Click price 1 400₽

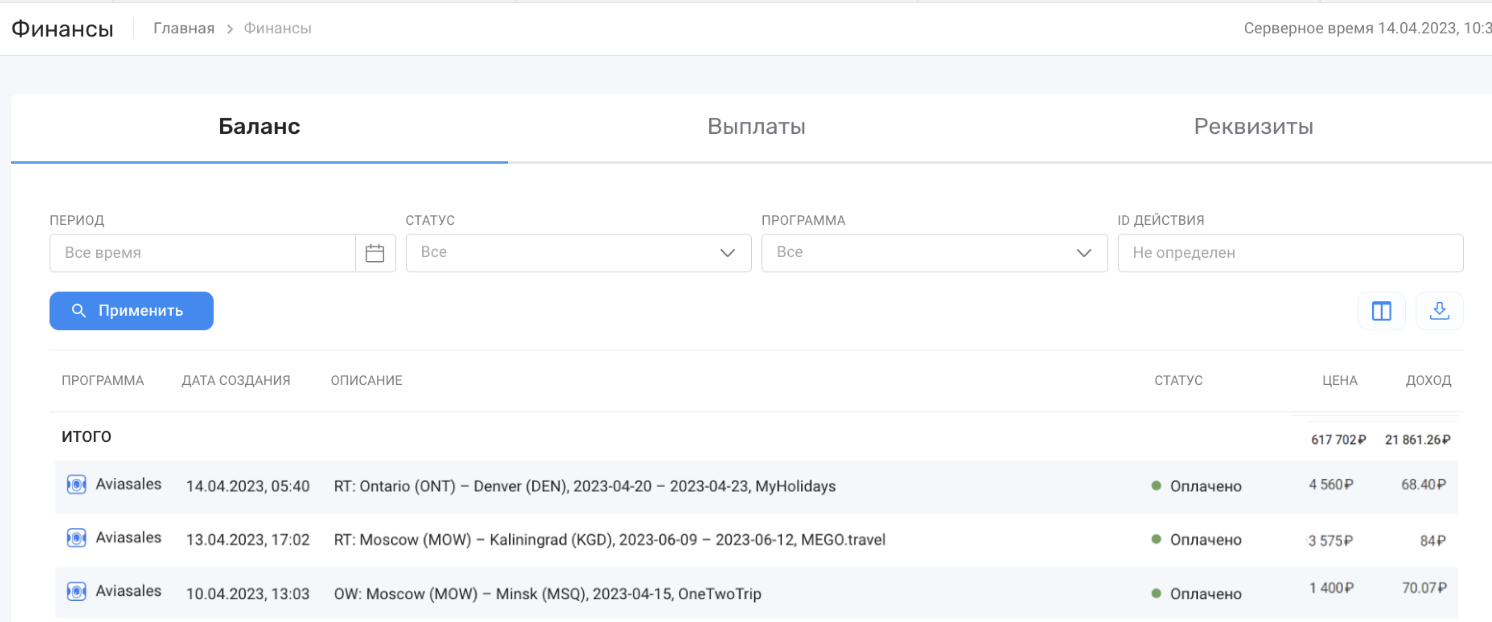[1331, 588]
